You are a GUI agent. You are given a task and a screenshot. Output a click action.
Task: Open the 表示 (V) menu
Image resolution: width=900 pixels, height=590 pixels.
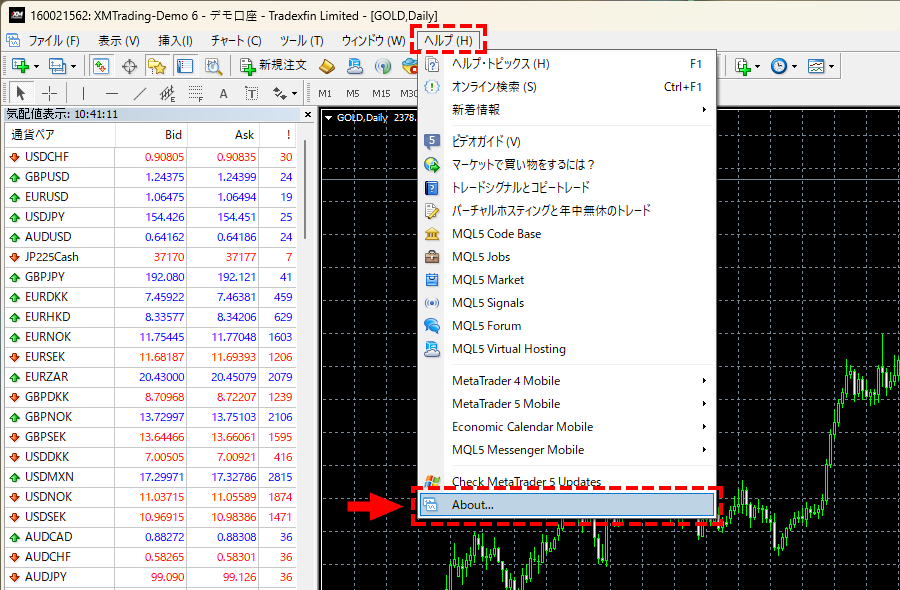pyautogui.click(x=118, y=41)
